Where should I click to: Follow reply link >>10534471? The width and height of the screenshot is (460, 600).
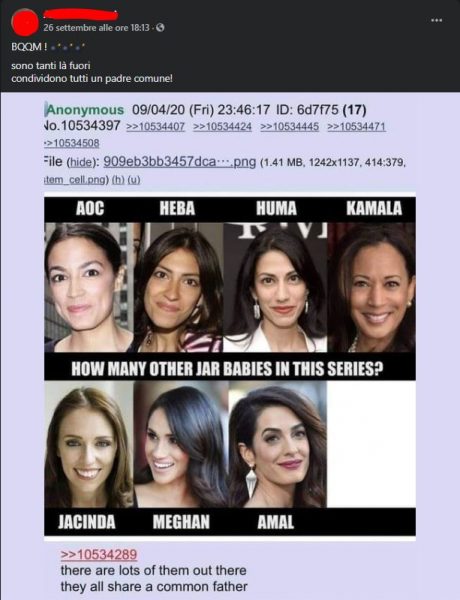coord(357,126)
